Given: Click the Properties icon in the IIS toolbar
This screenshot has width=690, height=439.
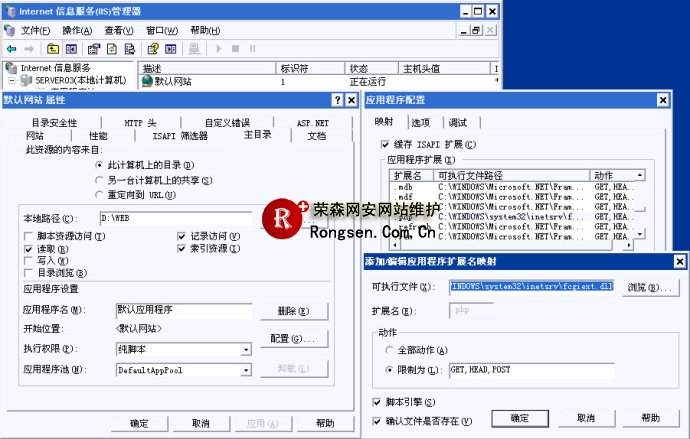Looking at the screenshot, I should coord(91,48).
